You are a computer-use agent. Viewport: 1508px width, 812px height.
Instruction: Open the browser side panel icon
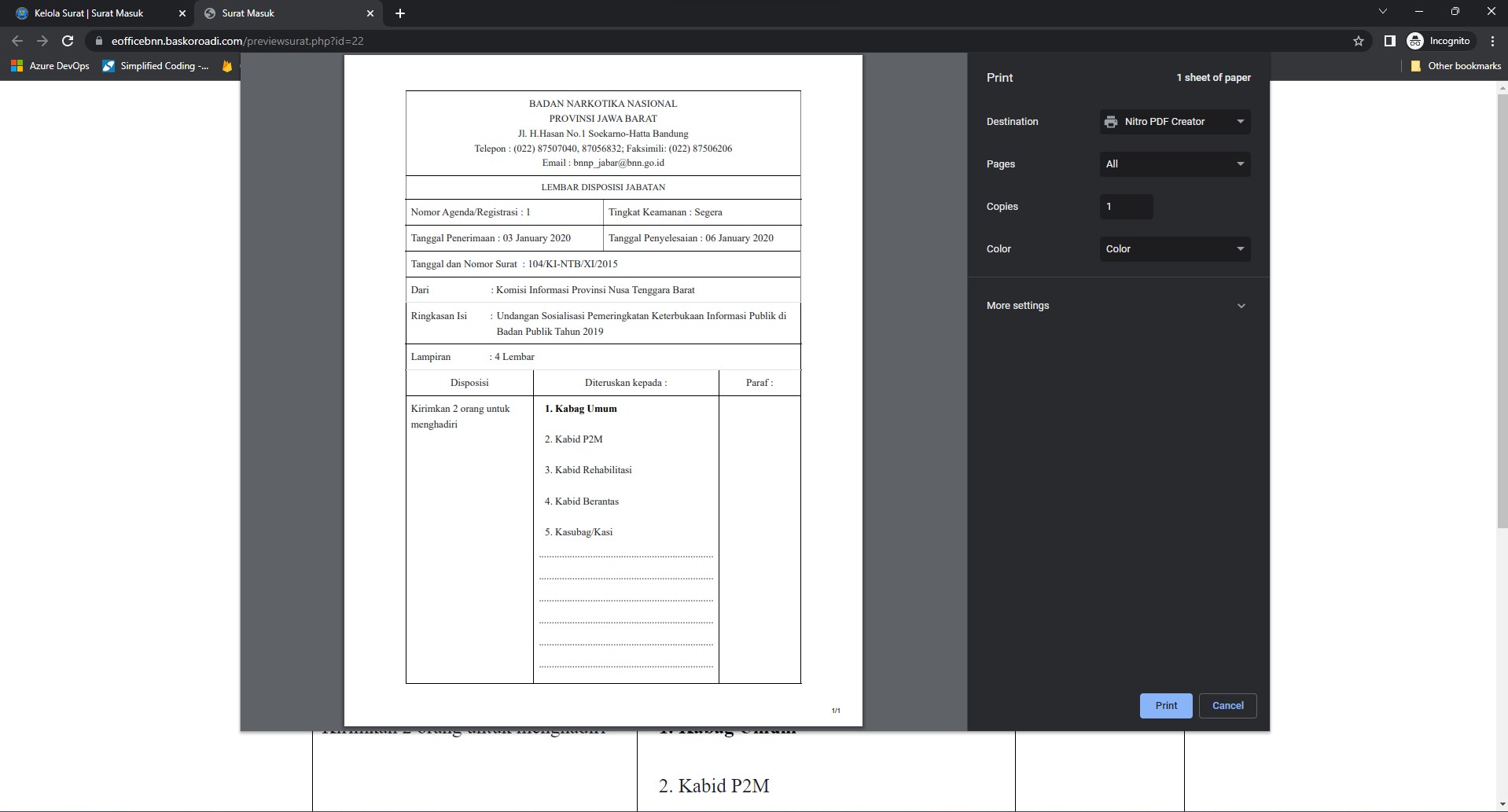click(1389, 41)
